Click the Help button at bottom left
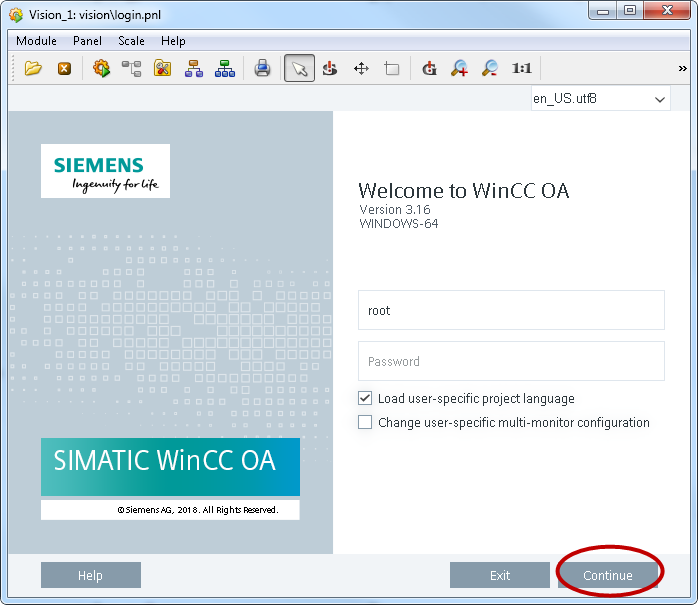Screen dimensions: 698x605 point(90,575)
